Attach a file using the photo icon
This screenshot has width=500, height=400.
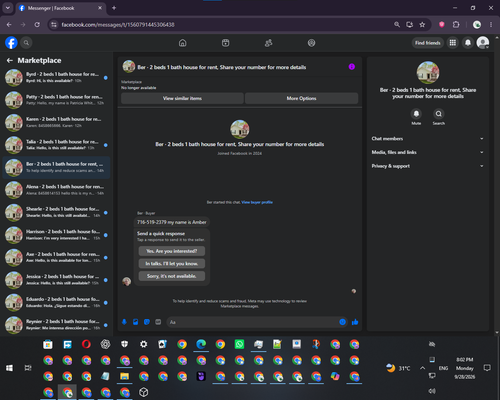136,322
